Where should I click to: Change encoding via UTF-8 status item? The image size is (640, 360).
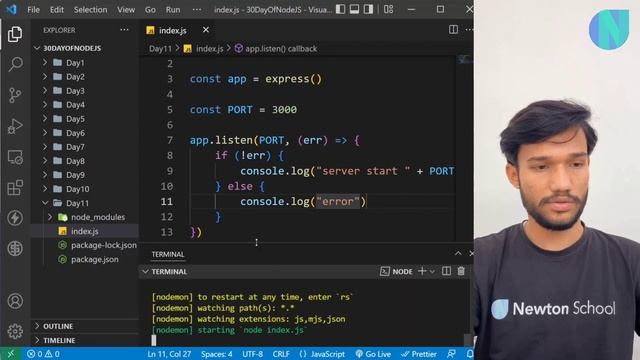pos(253,354)
